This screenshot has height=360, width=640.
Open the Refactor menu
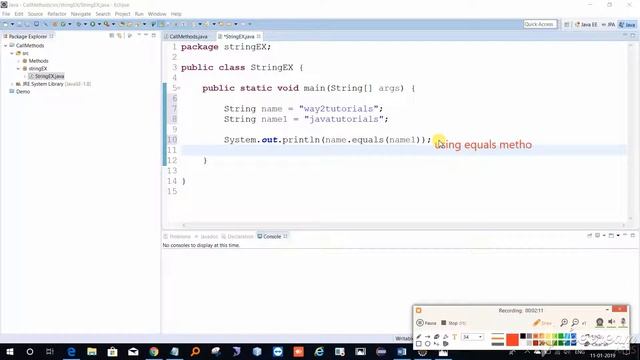click(x=57, y=14)
